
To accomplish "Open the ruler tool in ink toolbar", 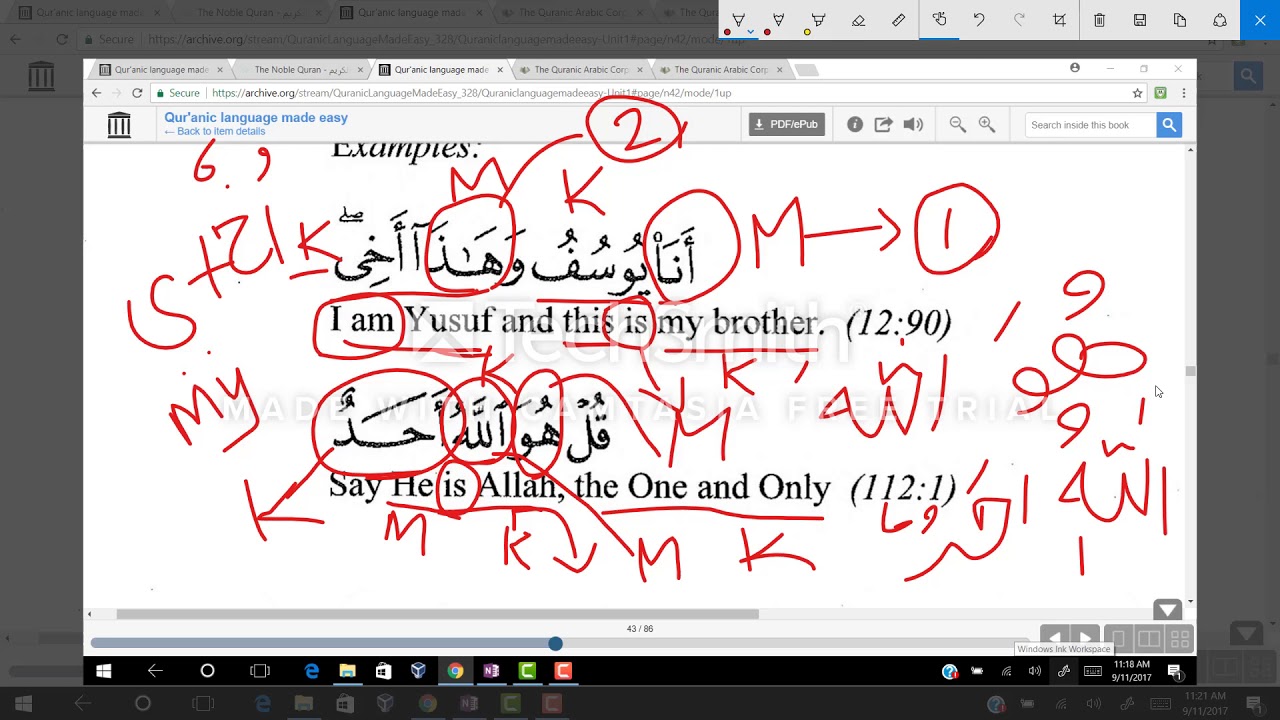I will click(x=898, y=20).
